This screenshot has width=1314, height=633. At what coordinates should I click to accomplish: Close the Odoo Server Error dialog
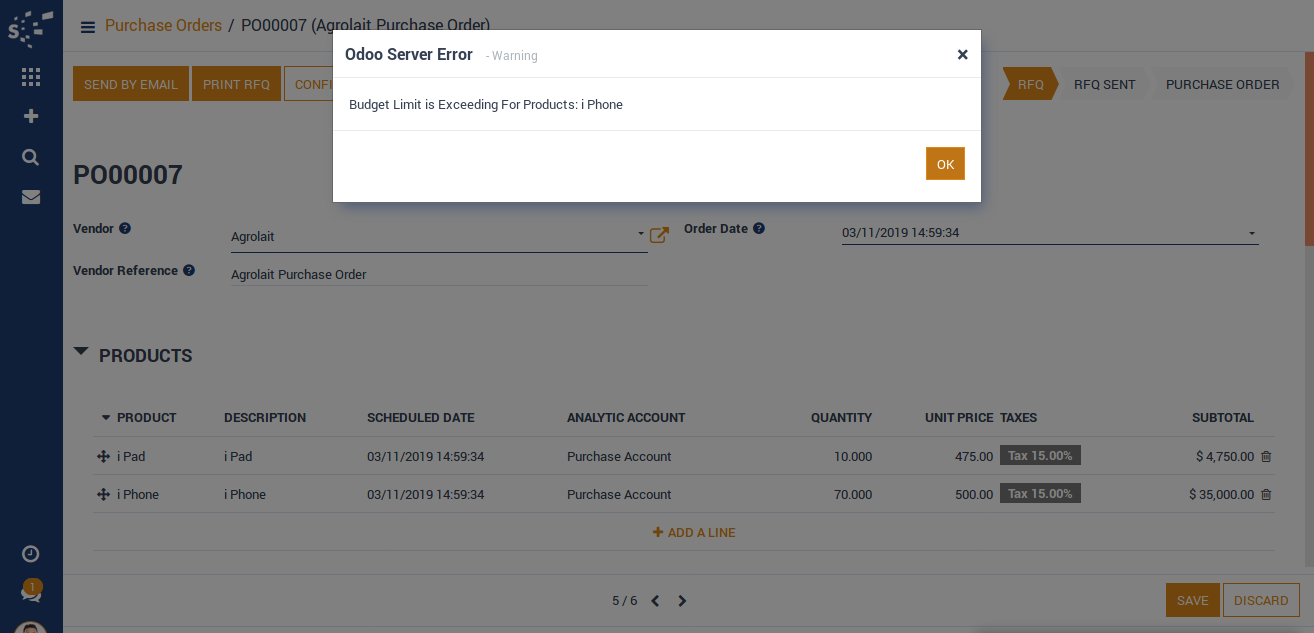(962, 55)
